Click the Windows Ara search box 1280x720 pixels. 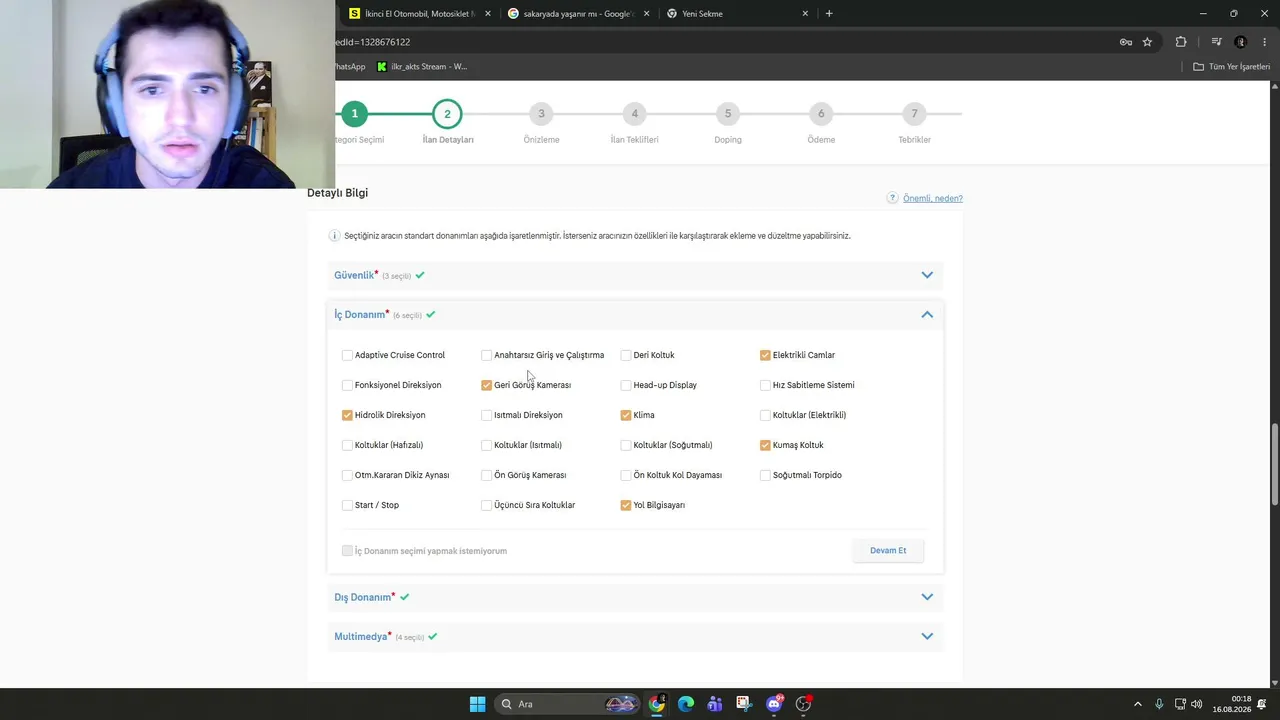point(568,704)
